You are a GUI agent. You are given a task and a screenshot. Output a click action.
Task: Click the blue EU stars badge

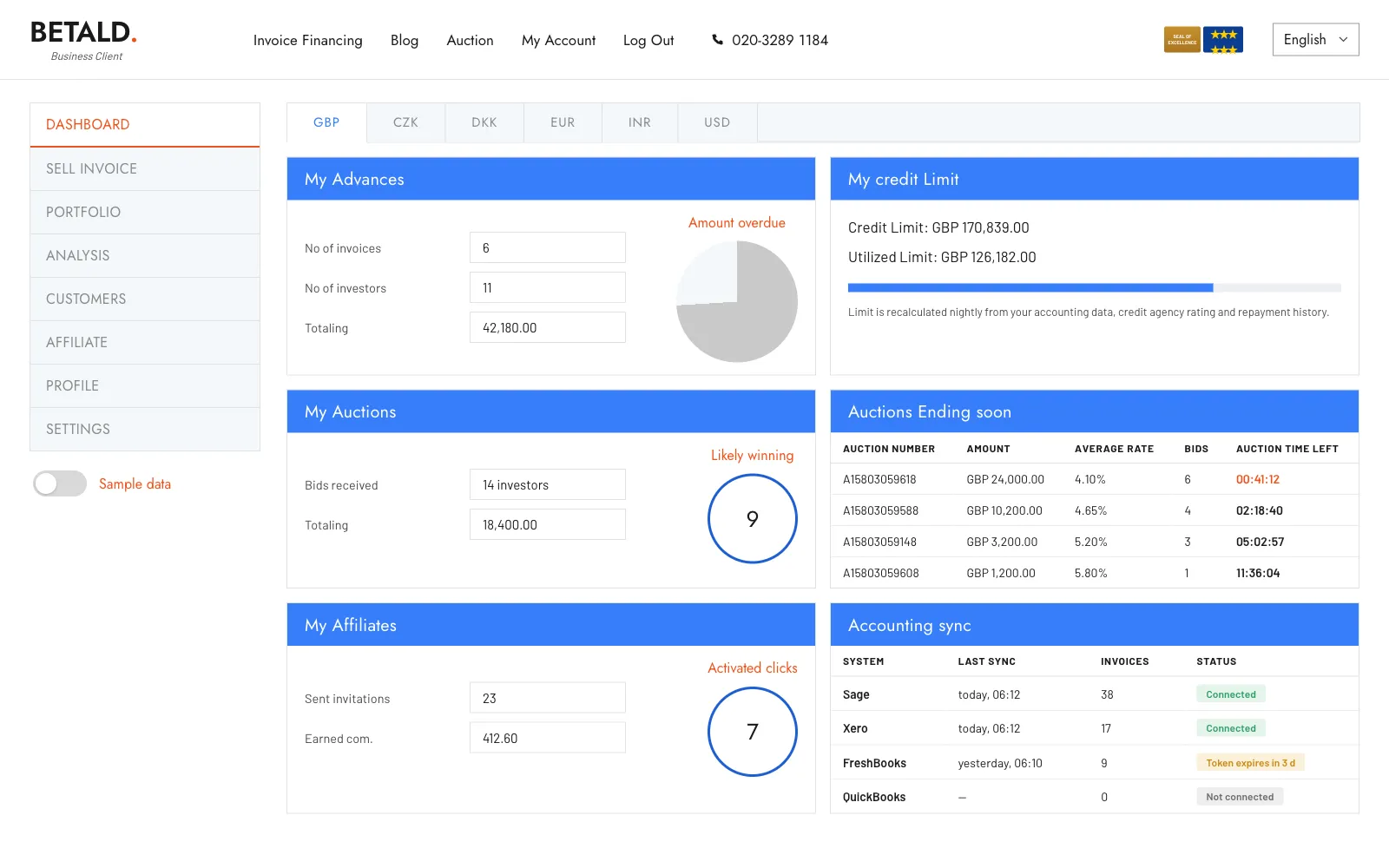click(1223, 40)
